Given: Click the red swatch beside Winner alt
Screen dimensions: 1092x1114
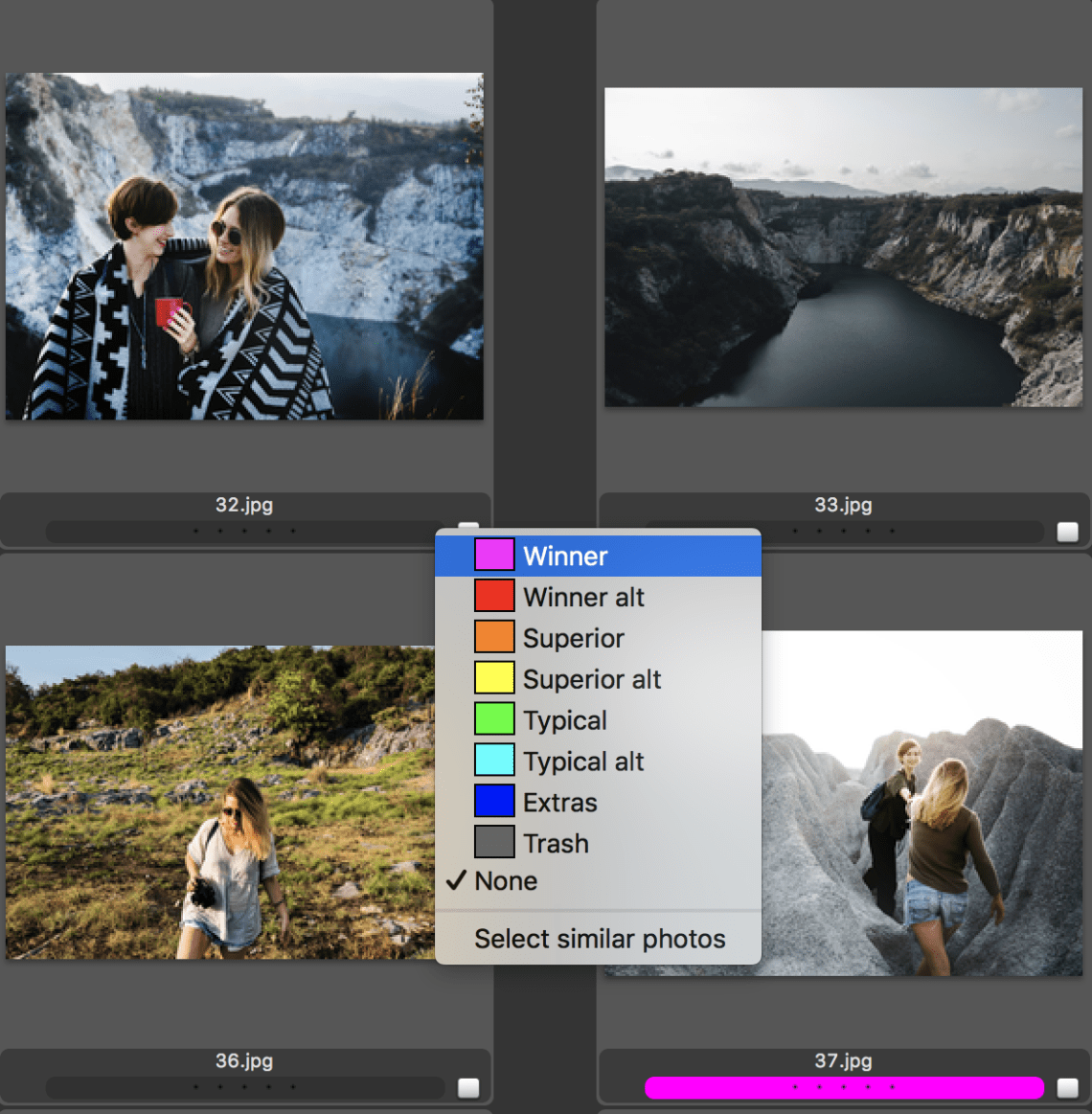Looking at the screenshot, I should click(x=492, y=596).
